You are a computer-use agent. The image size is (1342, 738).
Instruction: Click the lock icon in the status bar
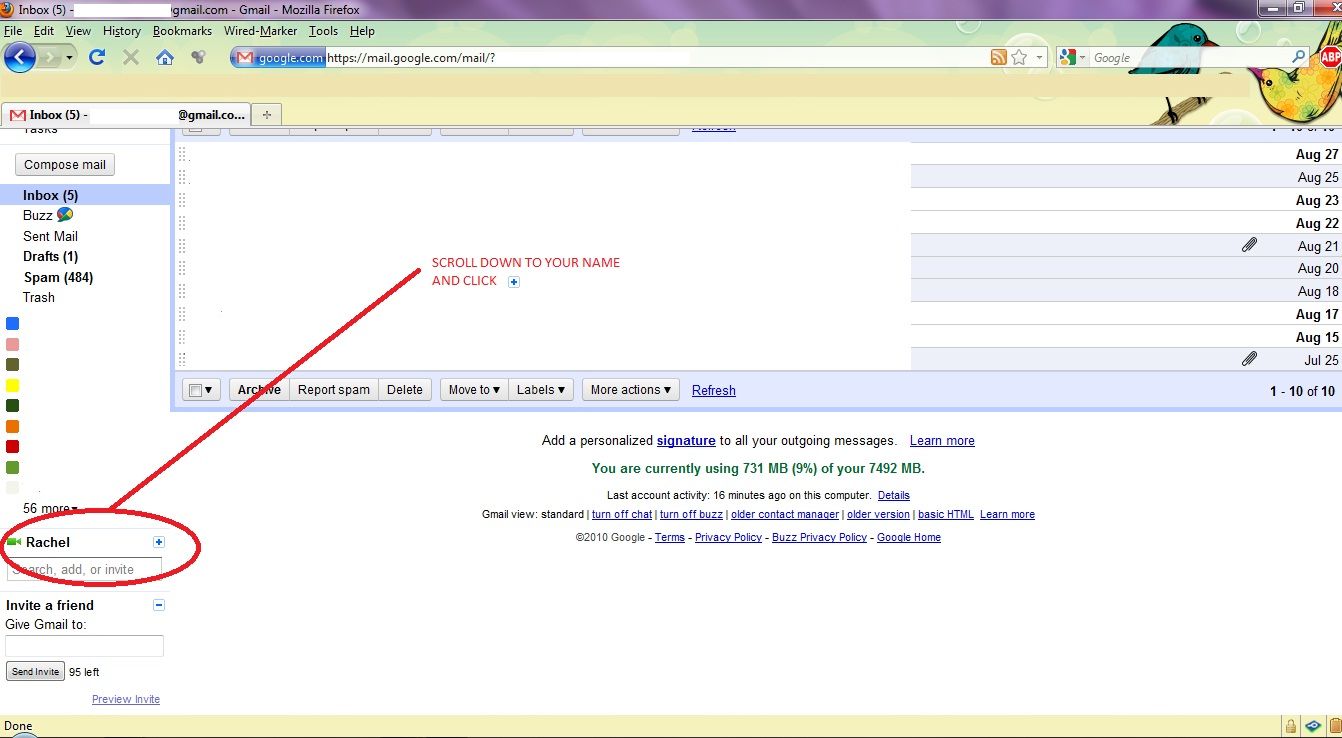[x=1290, y=726]
